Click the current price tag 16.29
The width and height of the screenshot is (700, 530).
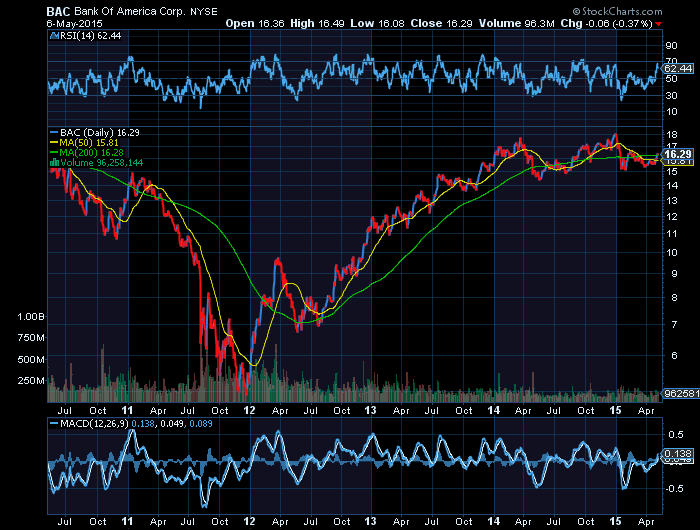point(678,154)
